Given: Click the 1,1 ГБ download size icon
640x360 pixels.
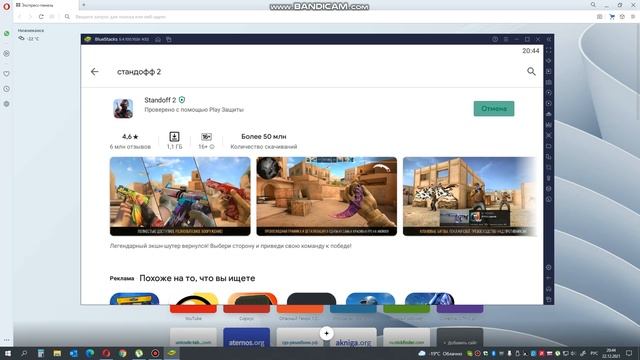Looking at the screenshot, I should (174, 137).
